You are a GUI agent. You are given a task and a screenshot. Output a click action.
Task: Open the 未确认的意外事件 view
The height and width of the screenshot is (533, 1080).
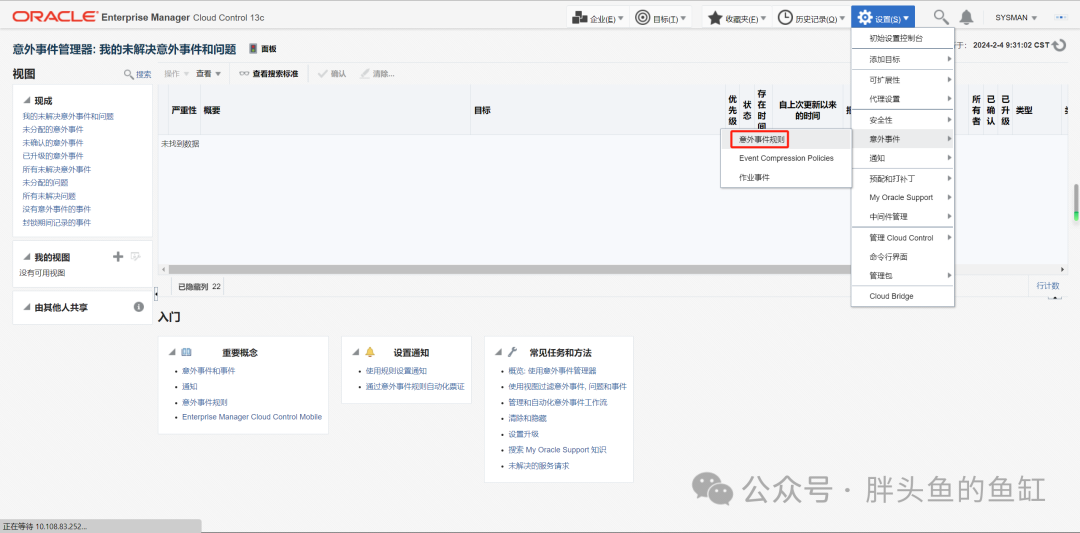coord(52,143)
